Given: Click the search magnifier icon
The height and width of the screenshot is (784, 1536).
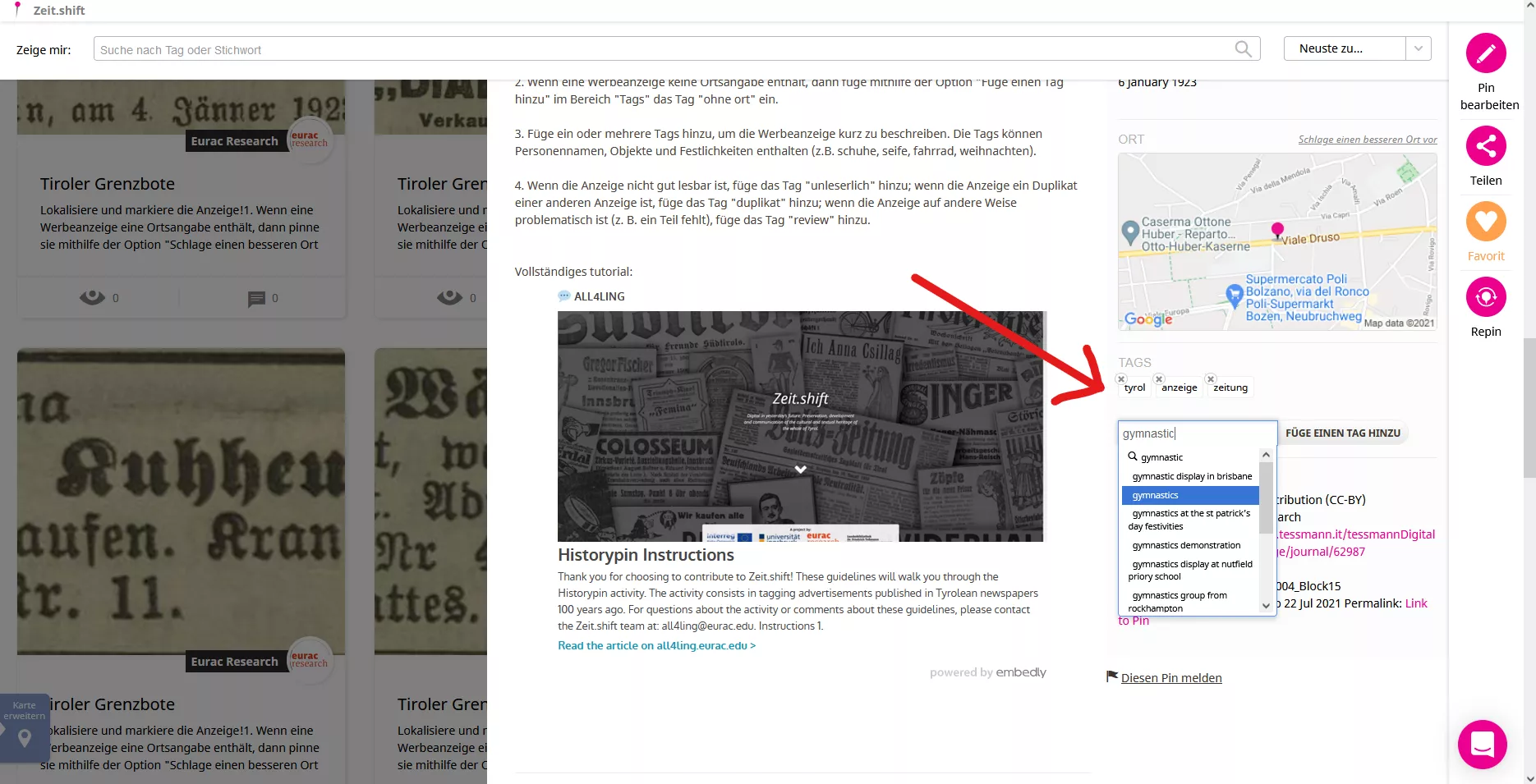Looking at the screenshot, I should (1244, 49).
